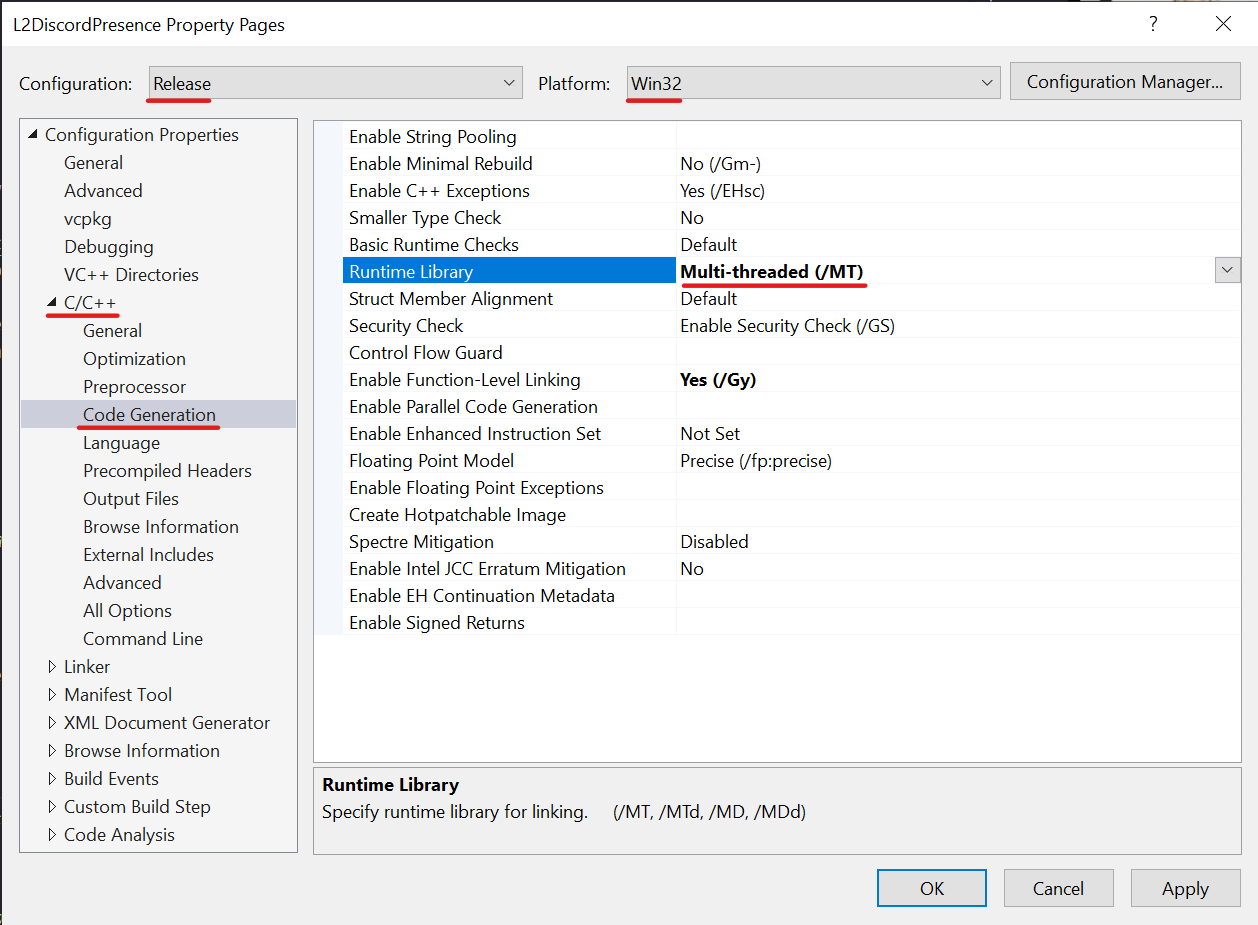
Task: Select the Build Events tree item label
Action: point(111,778)
